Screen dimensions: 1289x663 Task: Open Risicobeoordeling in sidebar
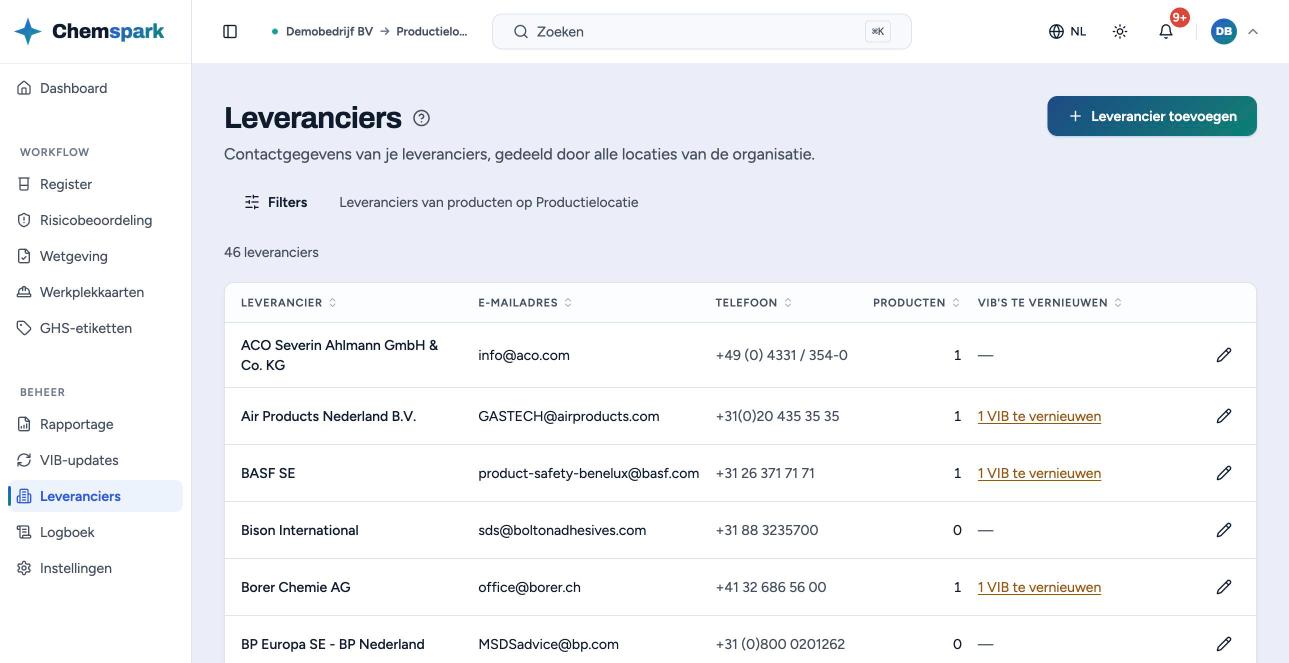(x=95, y=220)
